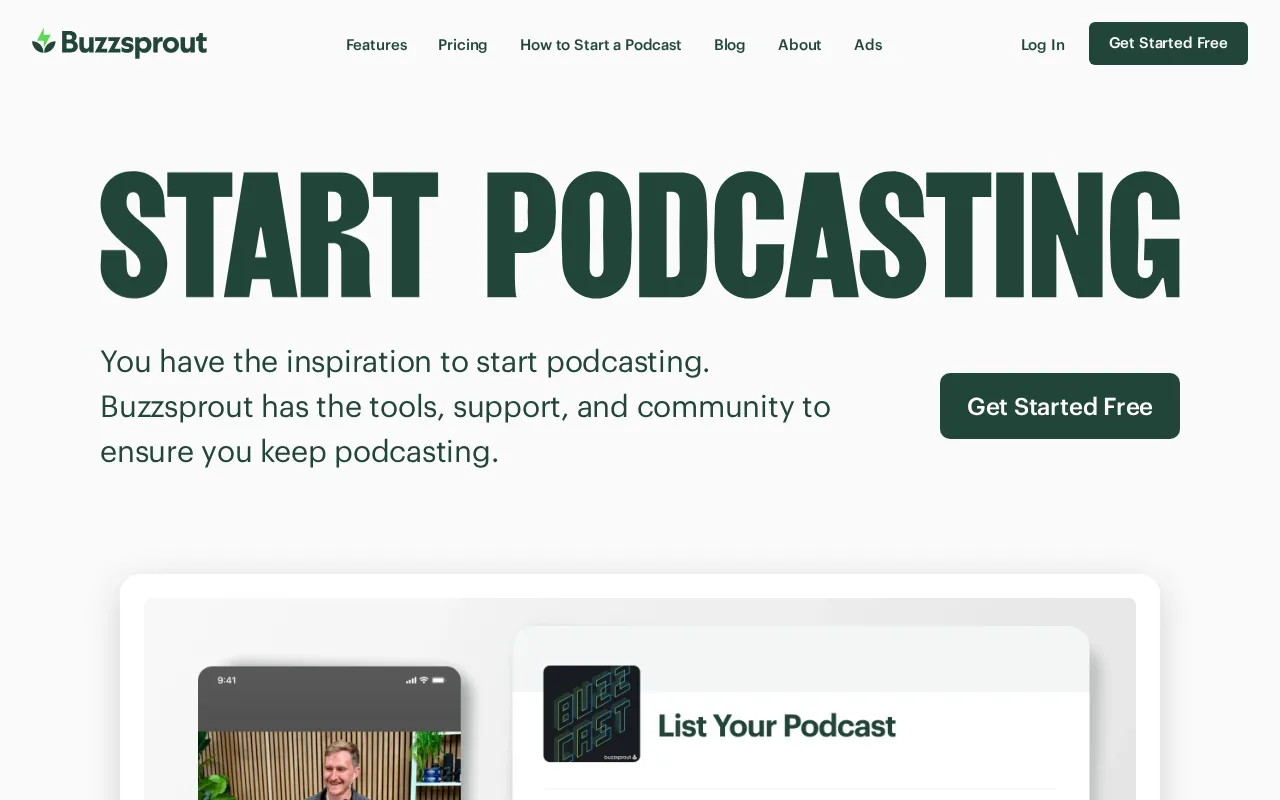
Task: Click the 9:41 time in the phone mockup
Action: 227,680
